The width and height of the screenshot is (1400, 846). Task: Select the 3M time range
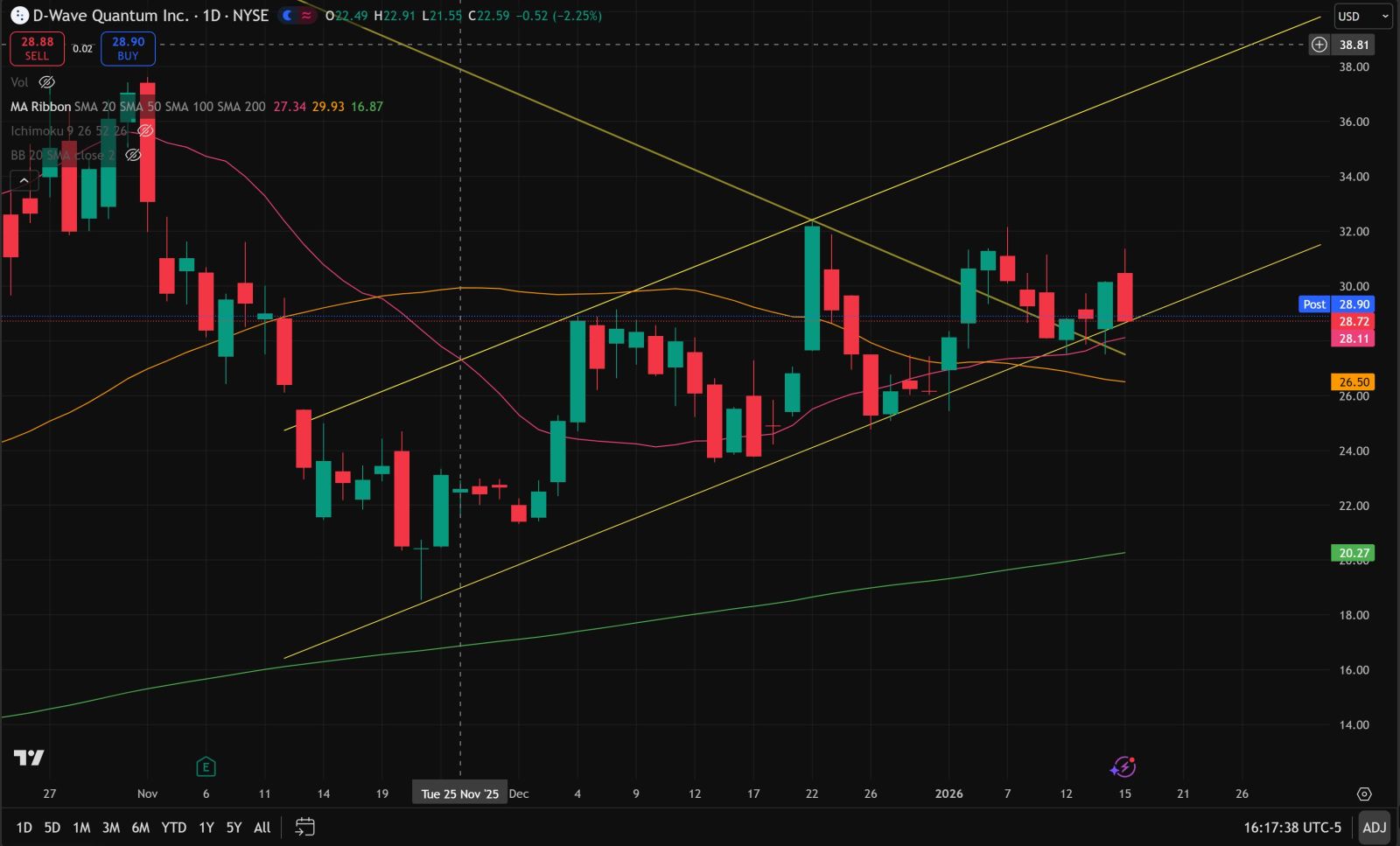pyautogui.click(x=110, y=827)
